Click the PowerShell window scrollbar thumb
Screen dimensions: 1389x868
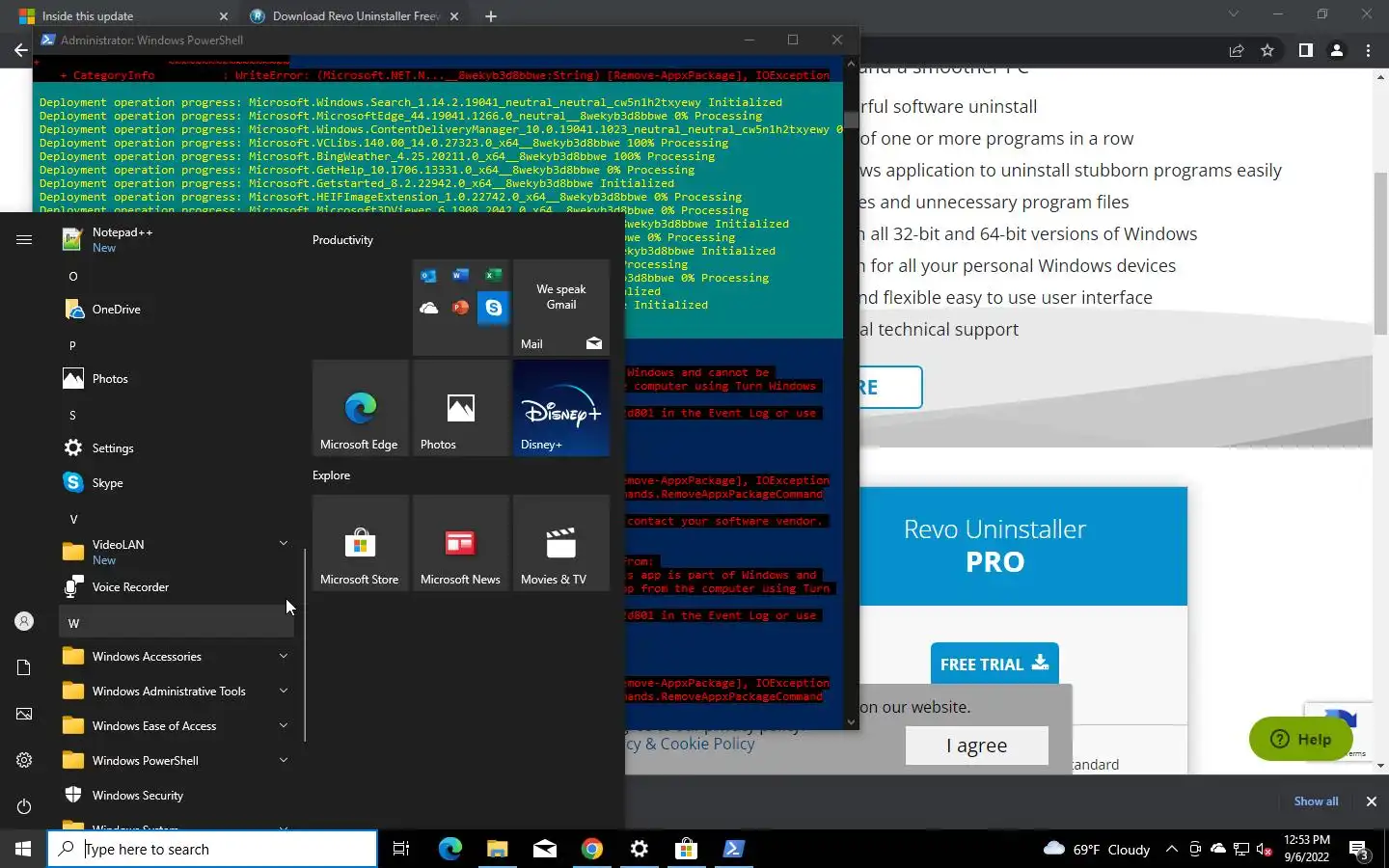pos(850,120)
